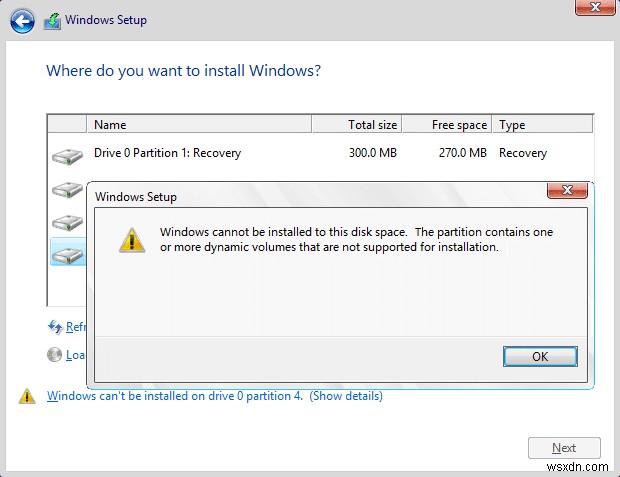Click the third partition's drive icon
Screen dimensions: 620x477
tap(68, 222)
